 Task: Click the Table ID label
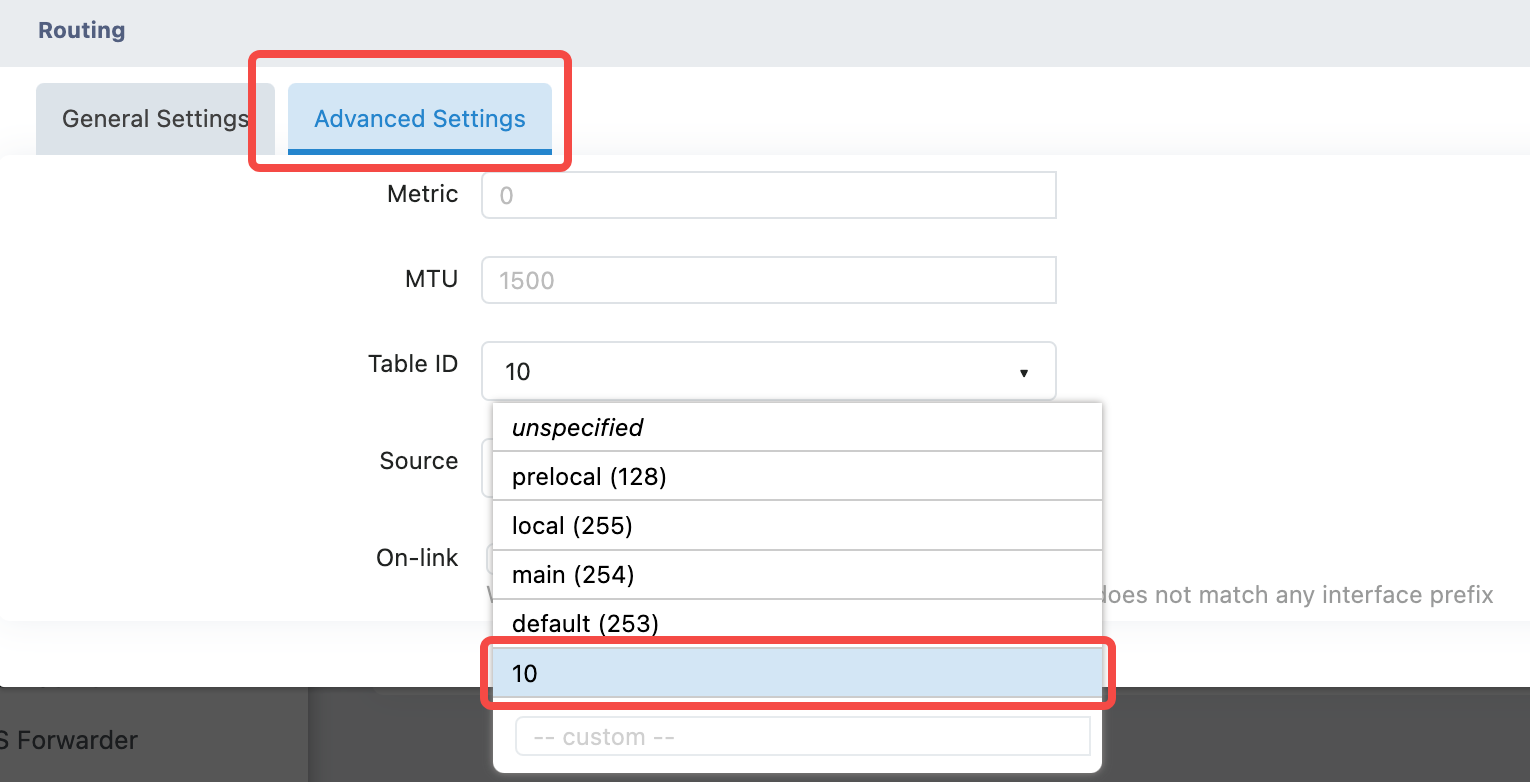pyautogui.click(x=412, y=364)
